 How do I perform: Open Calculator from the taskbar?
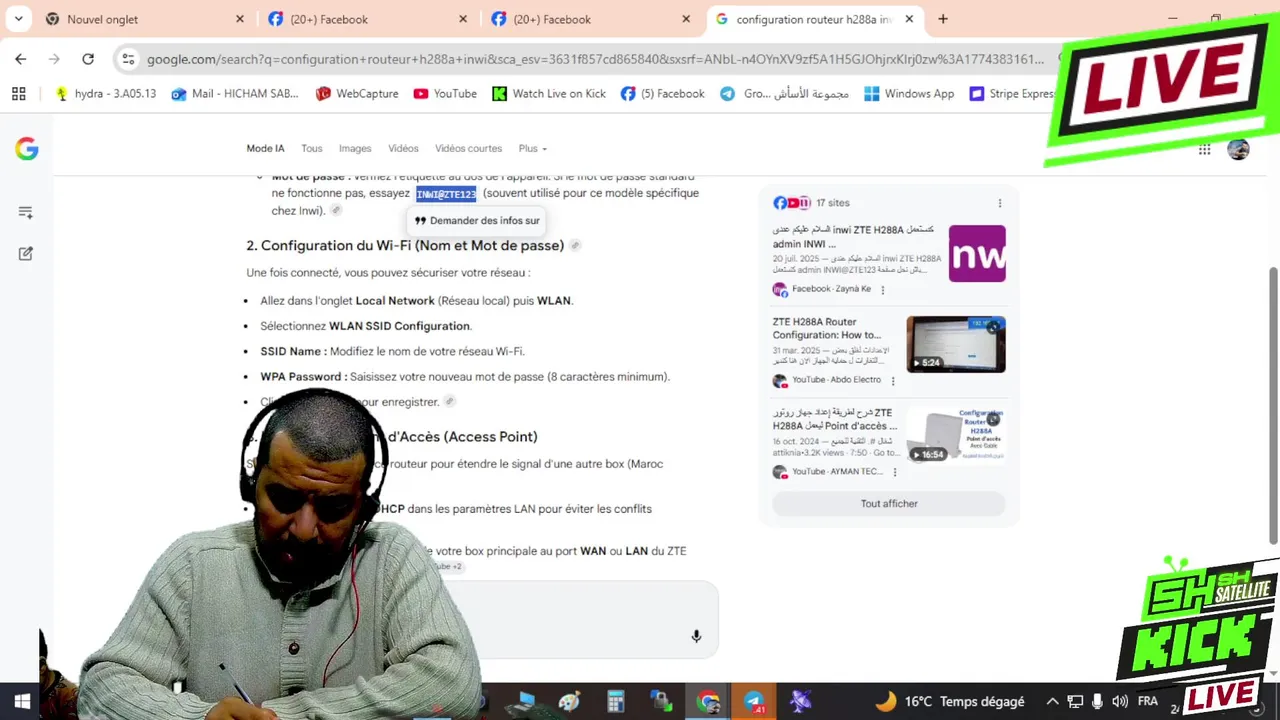615,701
